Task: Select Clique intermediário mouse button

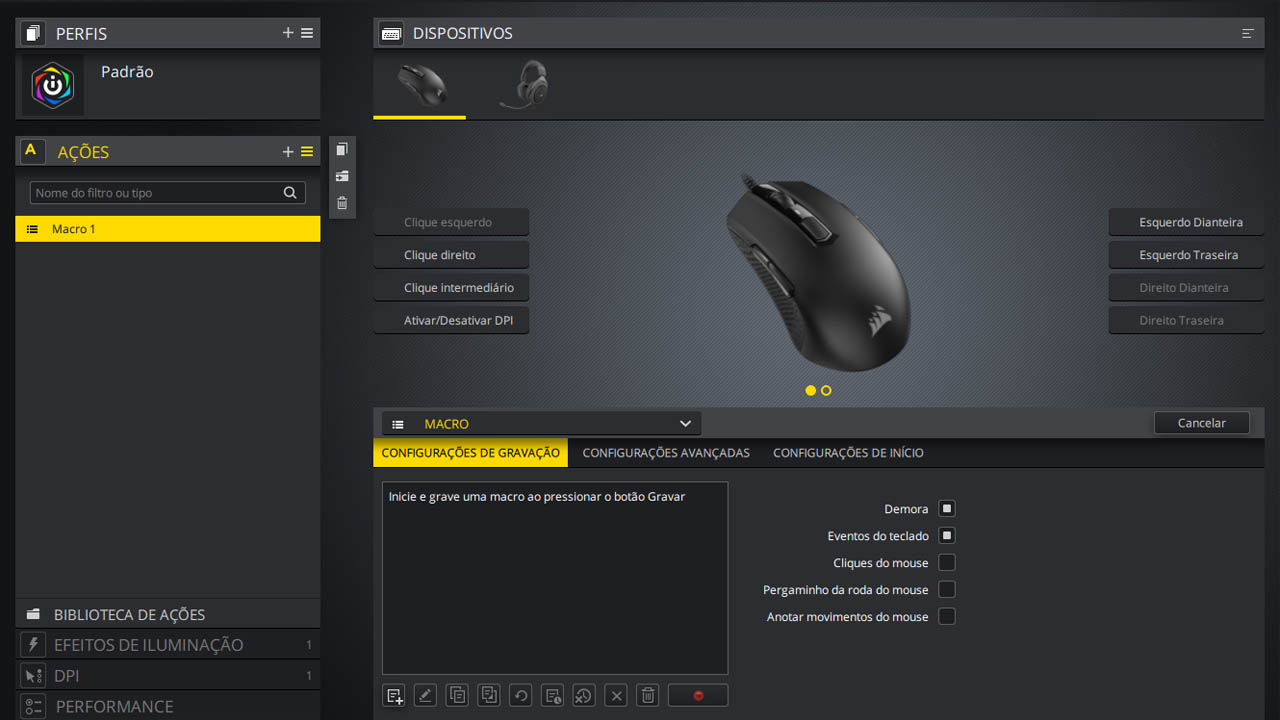Action: click(451, 288)
